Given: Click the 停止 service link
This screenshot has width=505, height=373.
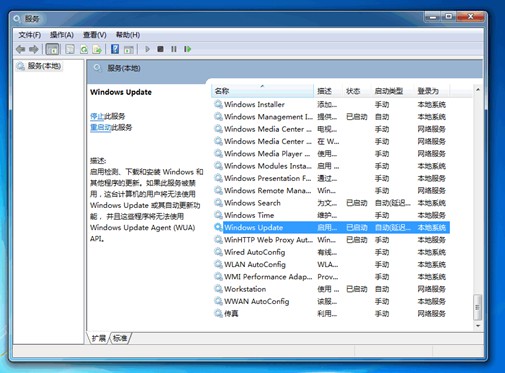Looking at the screenshot, I should pyautogui.click(x=97, y=116).
